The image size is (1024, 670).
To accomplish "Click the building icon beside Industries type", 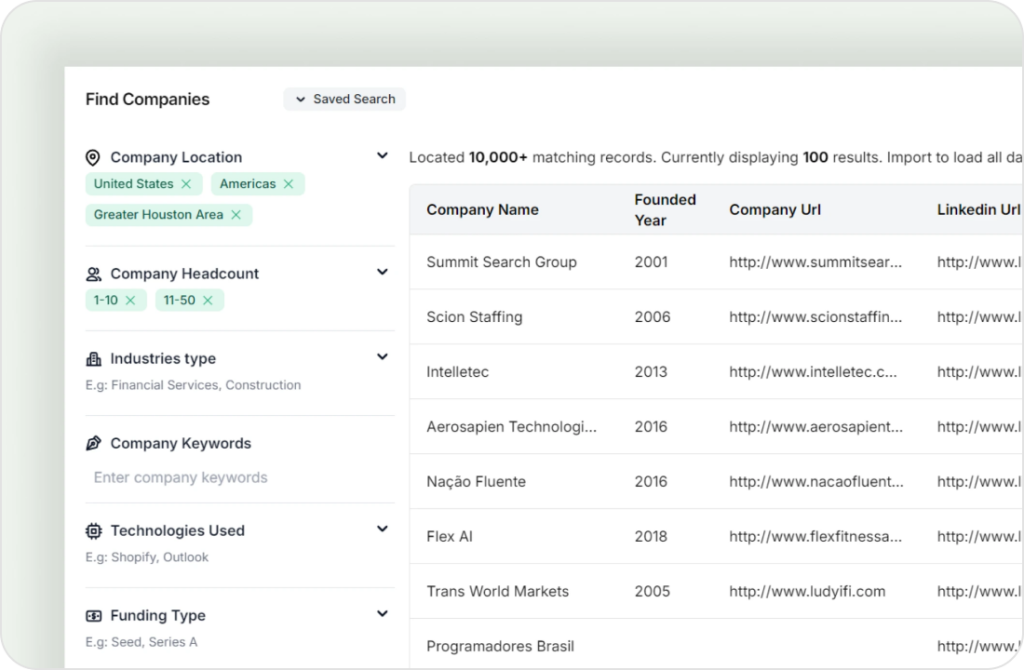I will pos(94,358).
